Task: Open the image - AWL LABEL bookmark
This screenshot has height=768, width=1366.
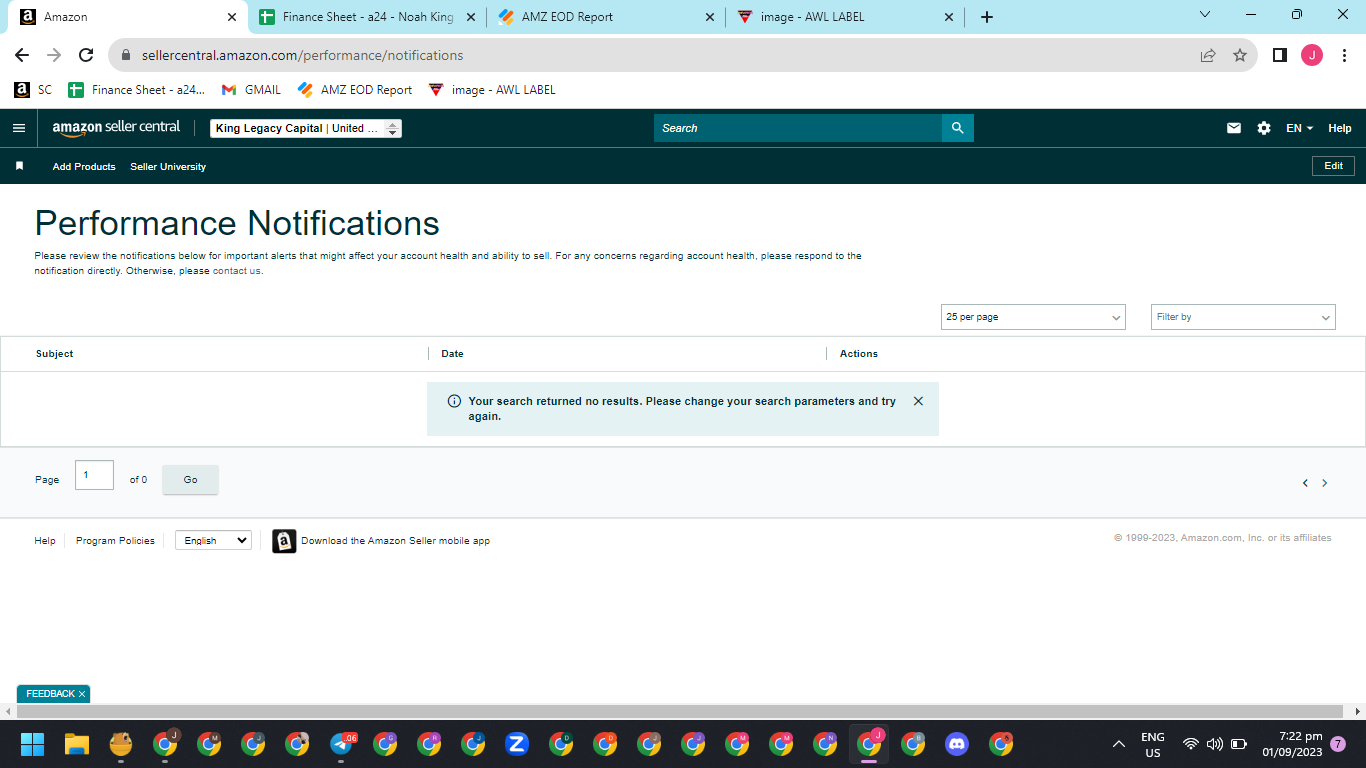Action: tap(492, 90)
